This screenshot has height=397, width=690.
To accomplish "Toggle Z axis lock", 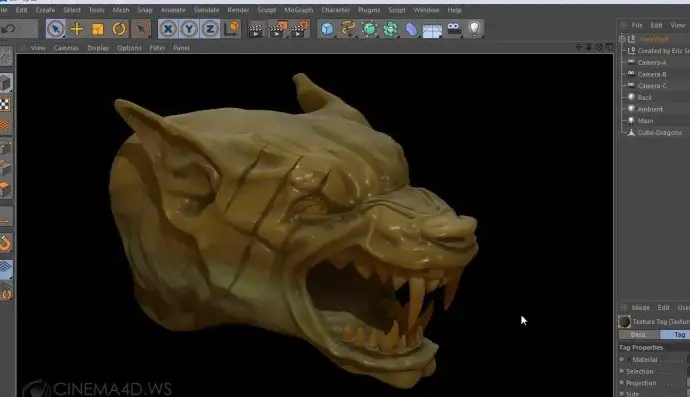I will coord(210,29).
